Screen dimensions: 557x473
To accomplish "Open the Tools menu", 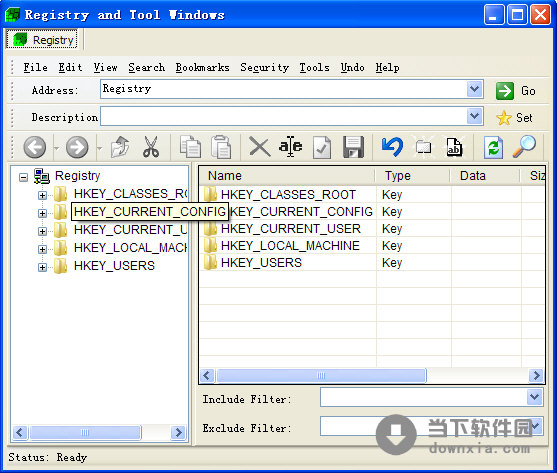I will pyautogui.click(x=314, y=67).
